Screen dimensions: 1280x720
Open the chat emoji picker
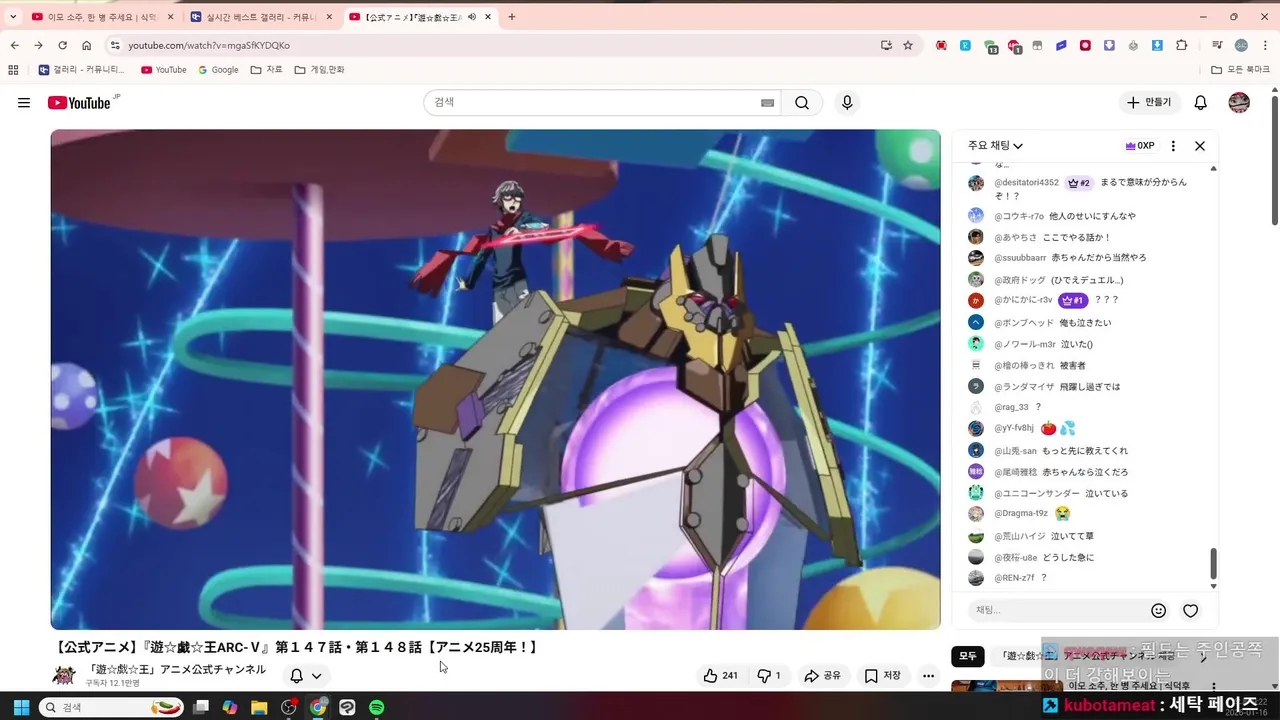pyautogui.click(x=1159, y=611)
